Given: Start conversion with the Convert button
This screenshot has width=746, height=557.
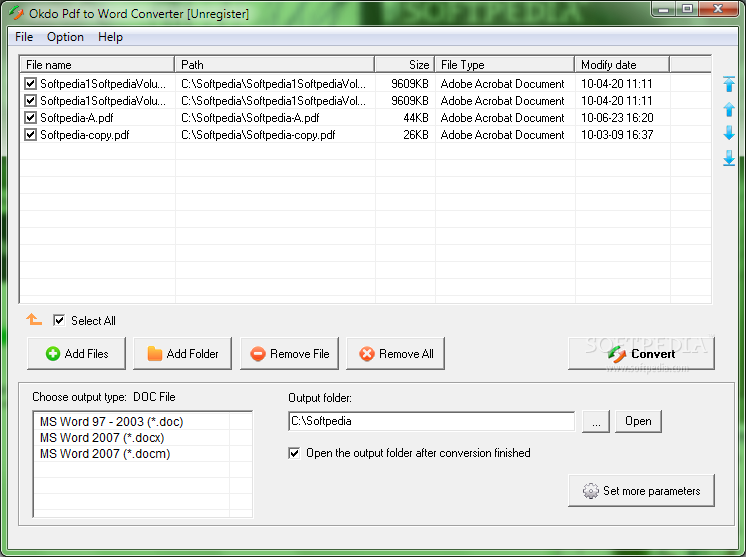Looking at the screenshot, I should click(x=641, y=353).
